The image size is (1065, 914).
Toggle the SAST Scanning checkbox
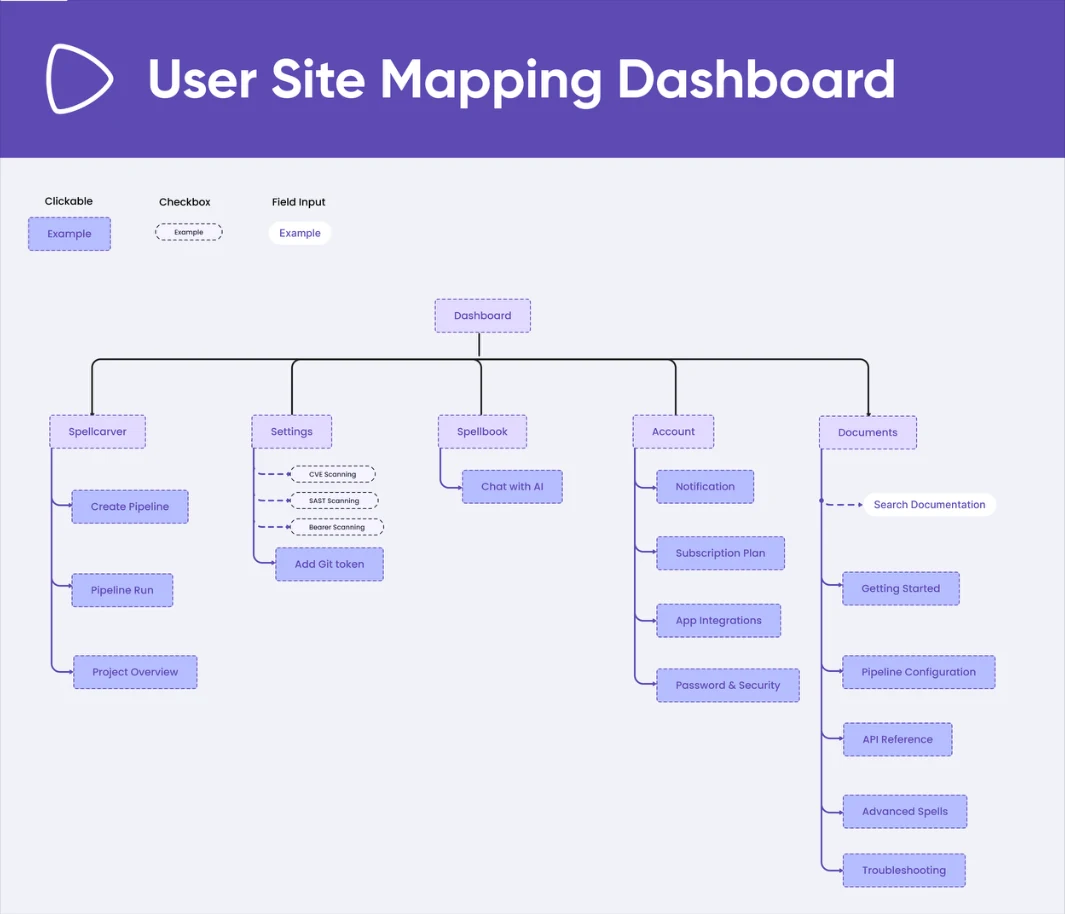pyautogui.click(x=333, y=500)
